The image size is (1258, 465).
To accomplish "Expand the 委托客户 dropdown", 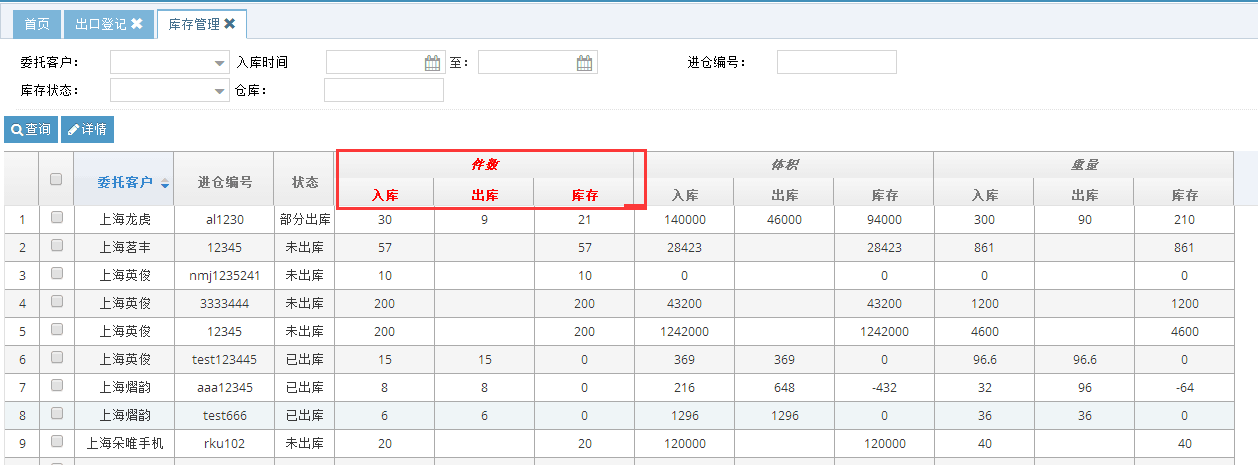I will click(219, 63).
